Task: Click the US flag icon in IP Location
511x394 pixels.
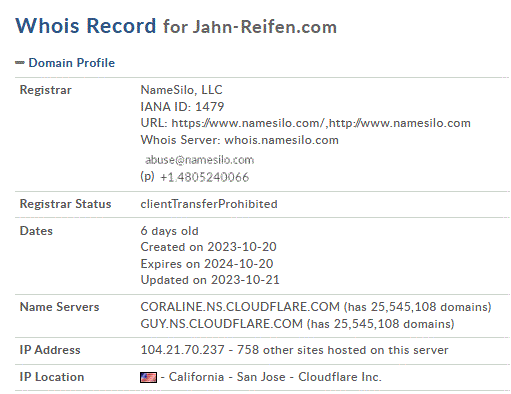Action: click(148, 377)
